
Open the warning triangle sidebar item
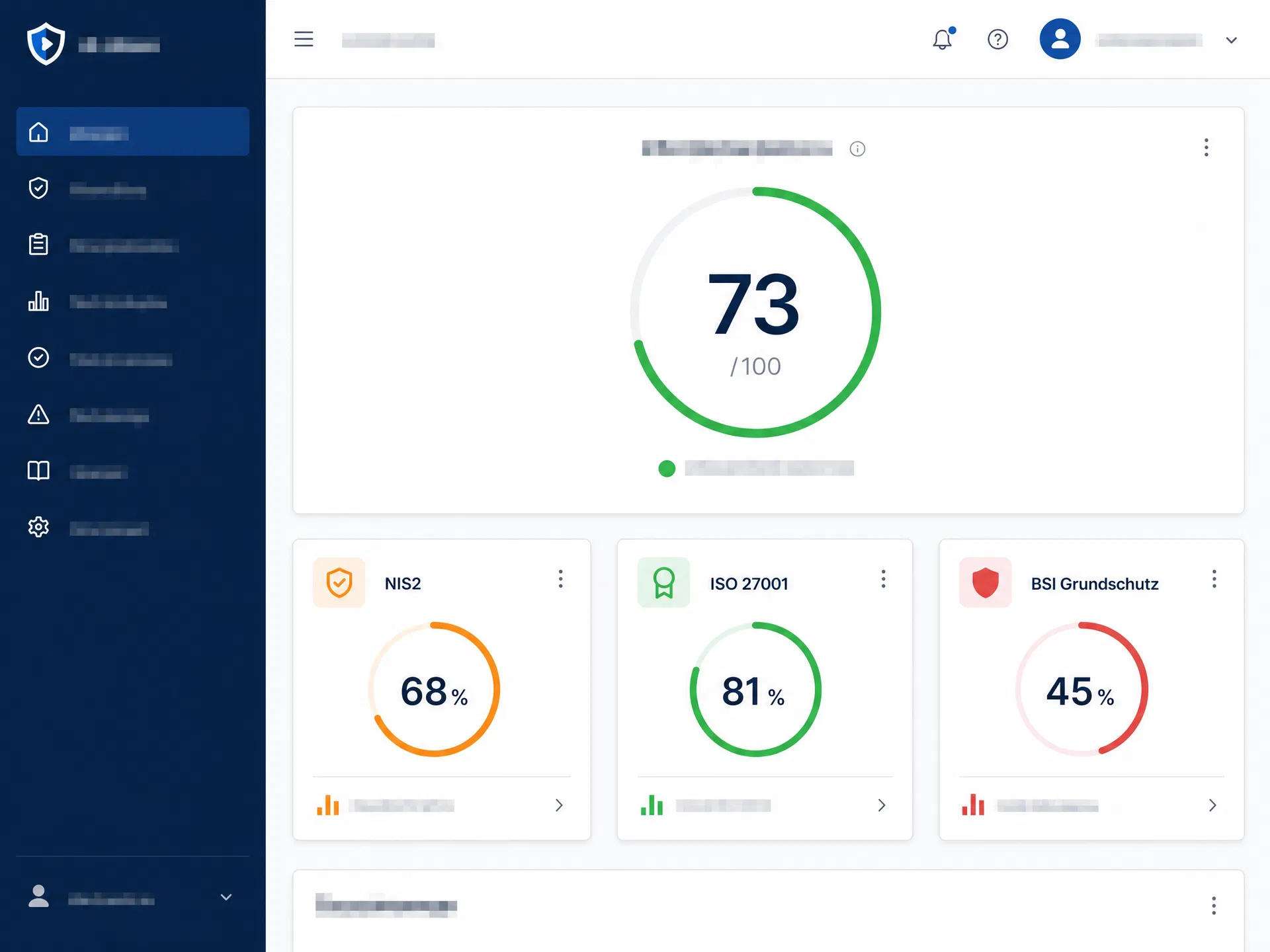point(38,415)
